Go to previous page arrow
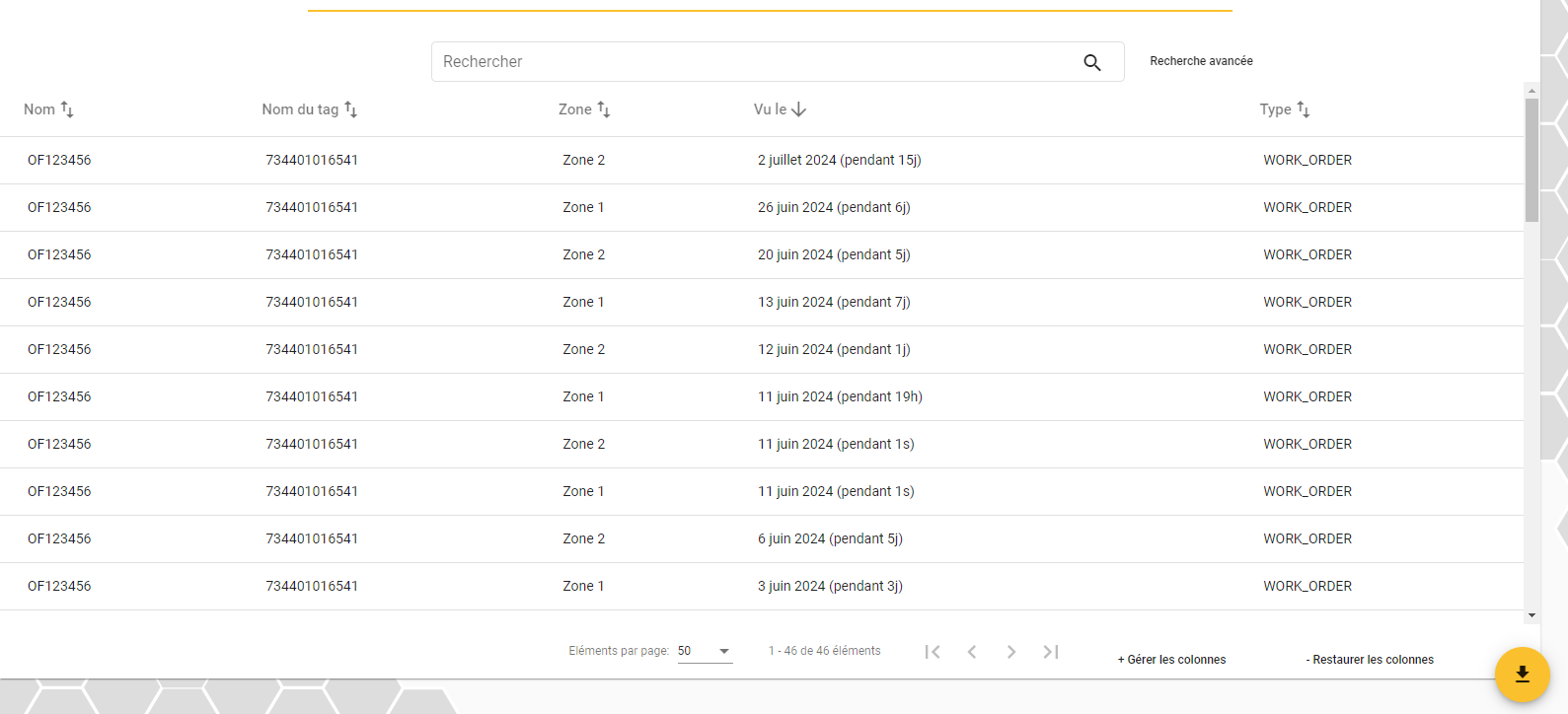Screen dimensions: 1568x714 [x=972, y=652]
